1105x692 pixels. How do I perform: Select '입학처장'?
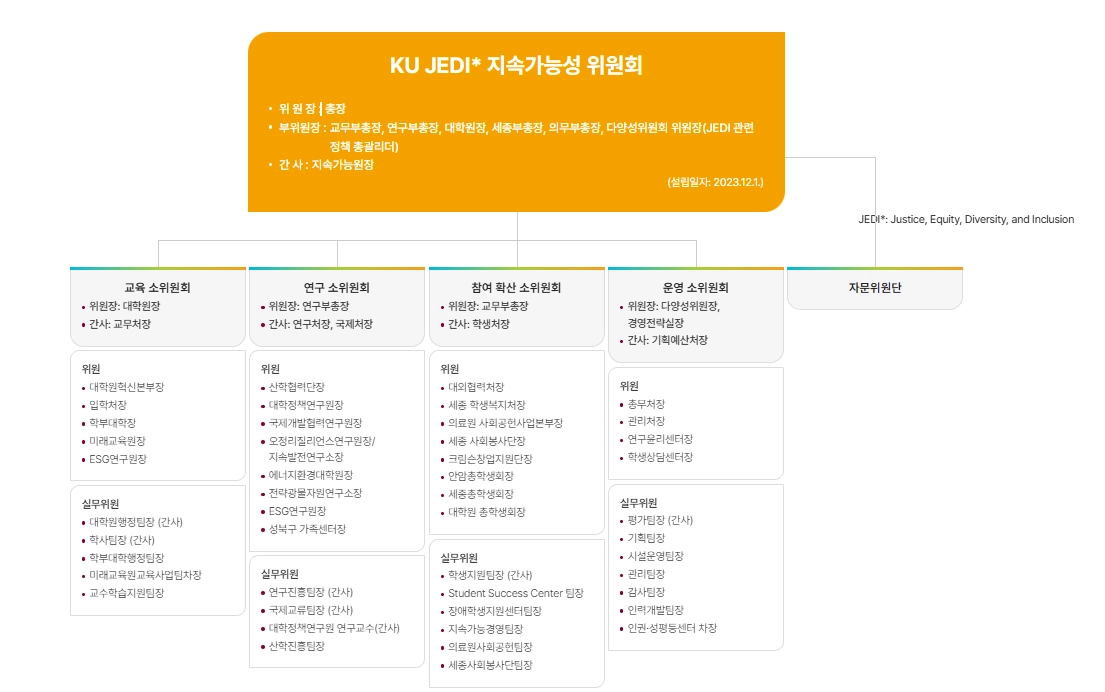[x=108, y=405]
